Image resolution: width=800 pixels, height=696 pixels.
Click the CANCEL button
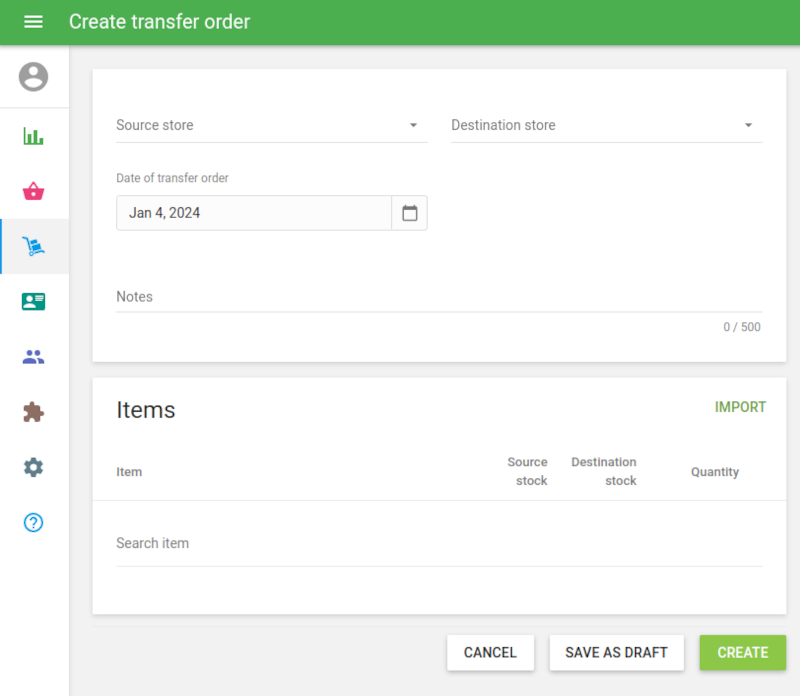tap(490, 652)
